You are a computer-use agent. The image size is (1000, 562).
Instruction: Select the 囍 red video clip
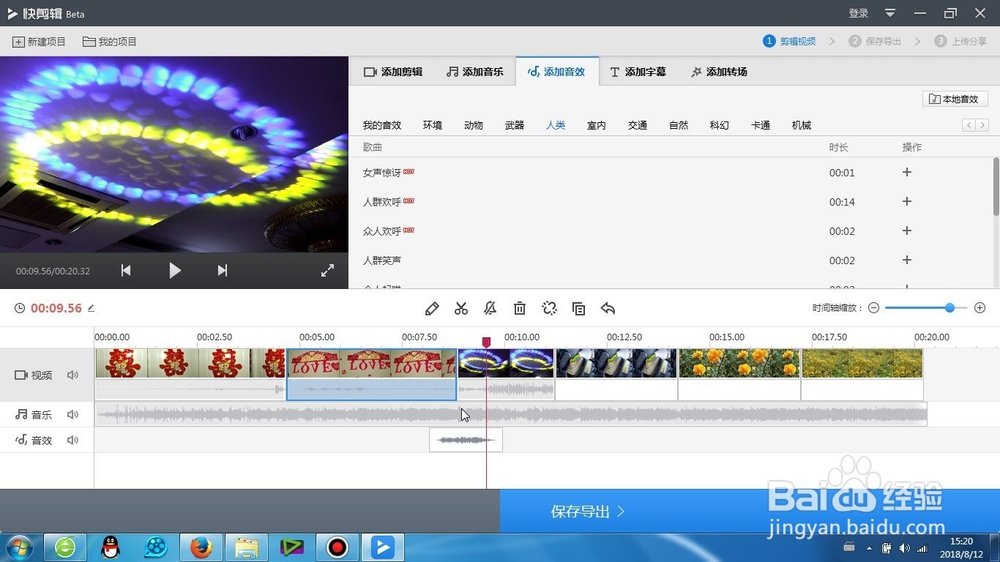click(x=190, y=374)
